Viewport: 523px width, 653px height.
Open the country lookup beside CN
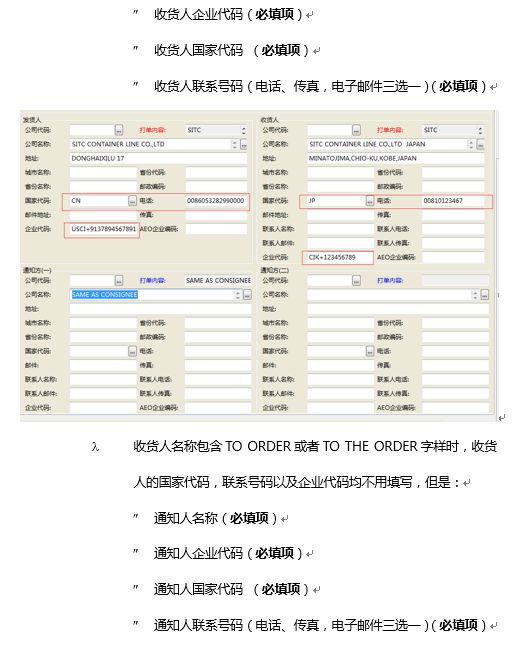(x=132, y=201)
